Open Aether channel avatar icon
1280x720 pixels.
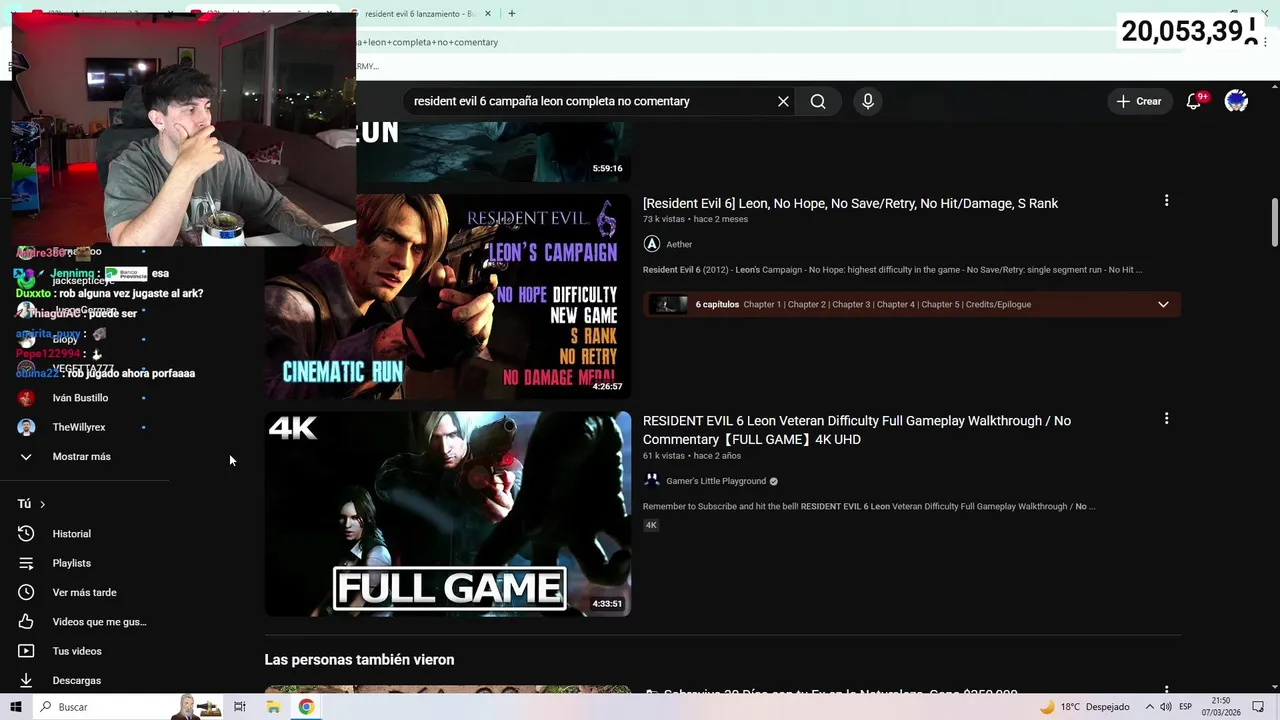[652, 244]
